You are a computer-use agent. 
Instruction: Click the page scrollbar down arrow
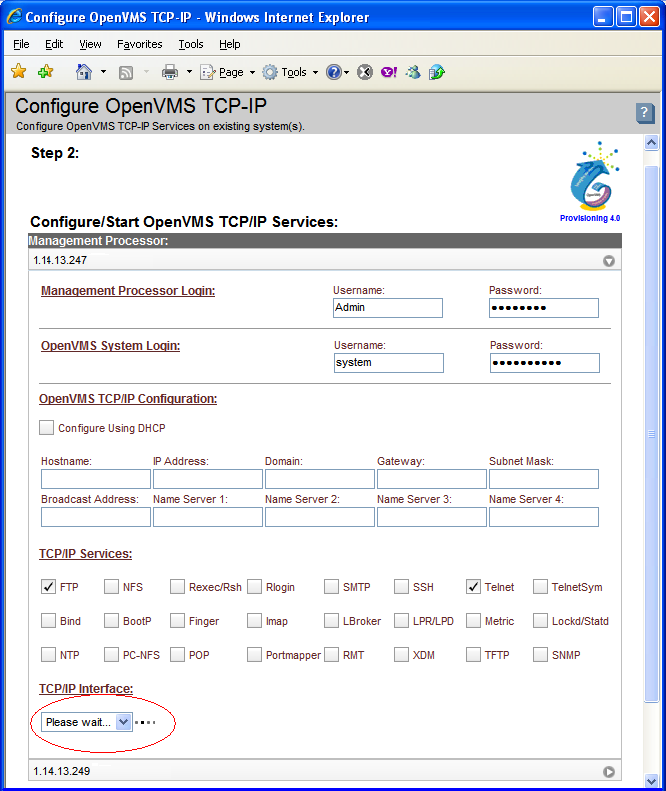[651, 780]
